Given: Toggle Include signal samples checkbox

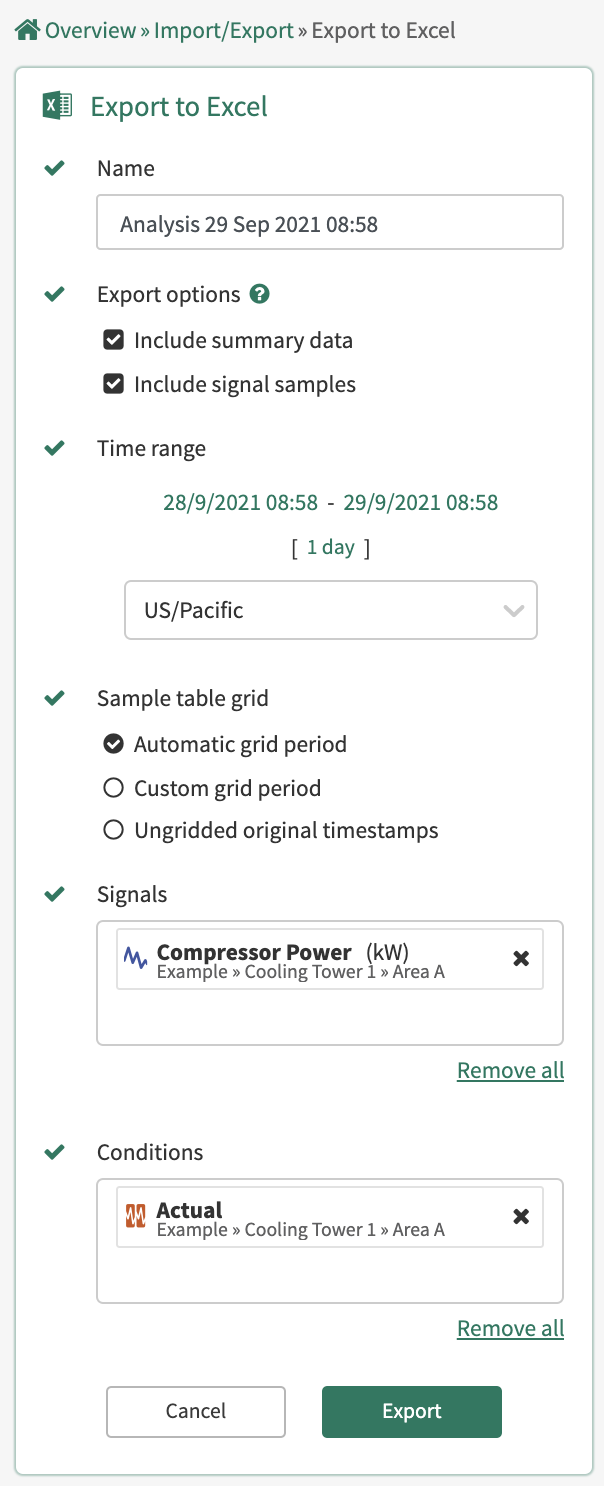Looking at the screenshot, I should coord(114,384).
